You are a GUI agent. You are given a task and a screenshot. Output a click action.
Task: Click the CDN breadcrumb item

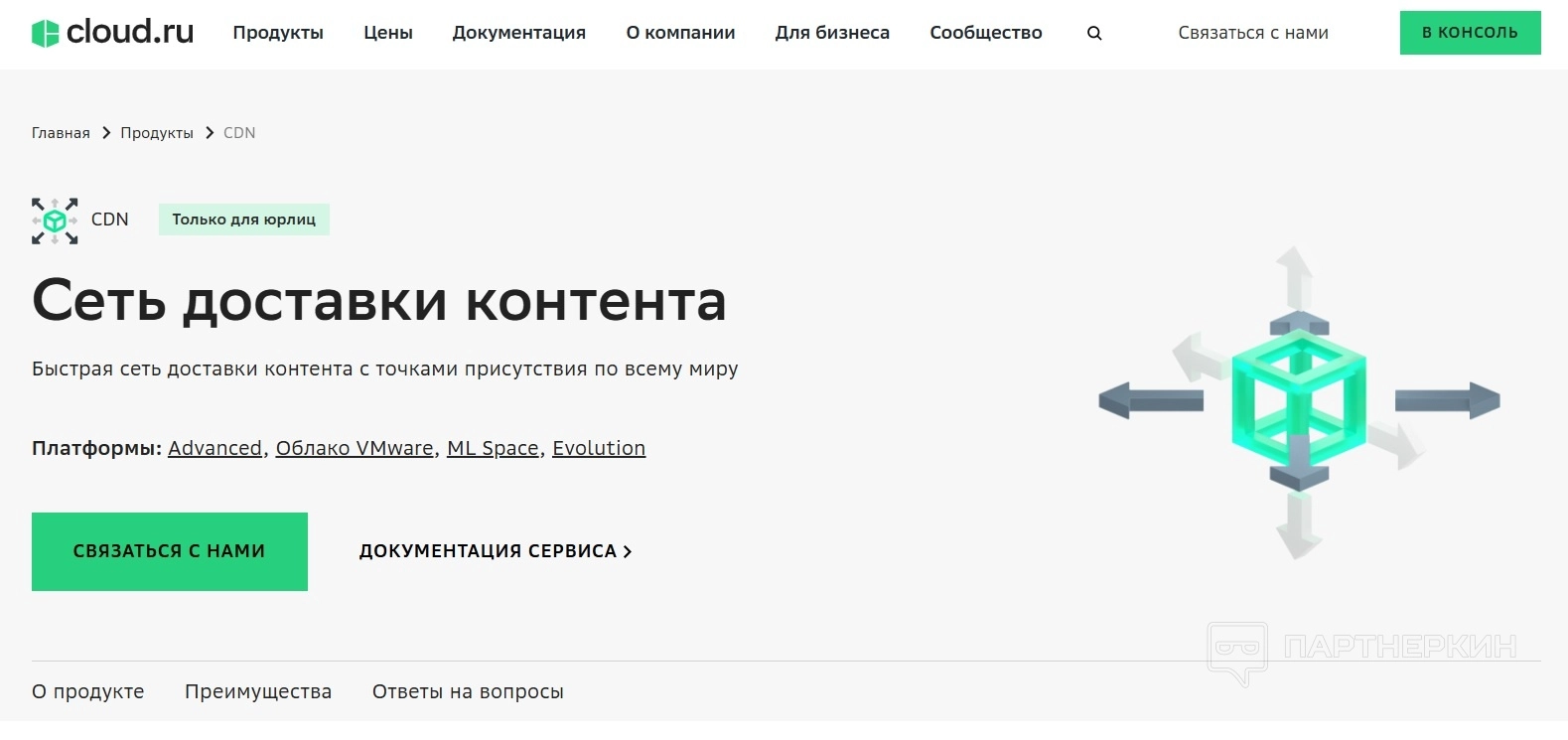coord(239,133)
